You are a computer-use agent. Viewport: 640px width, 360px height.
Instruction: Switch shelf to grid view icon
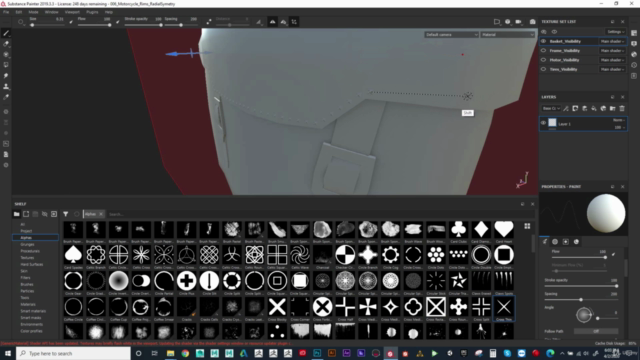527,226
